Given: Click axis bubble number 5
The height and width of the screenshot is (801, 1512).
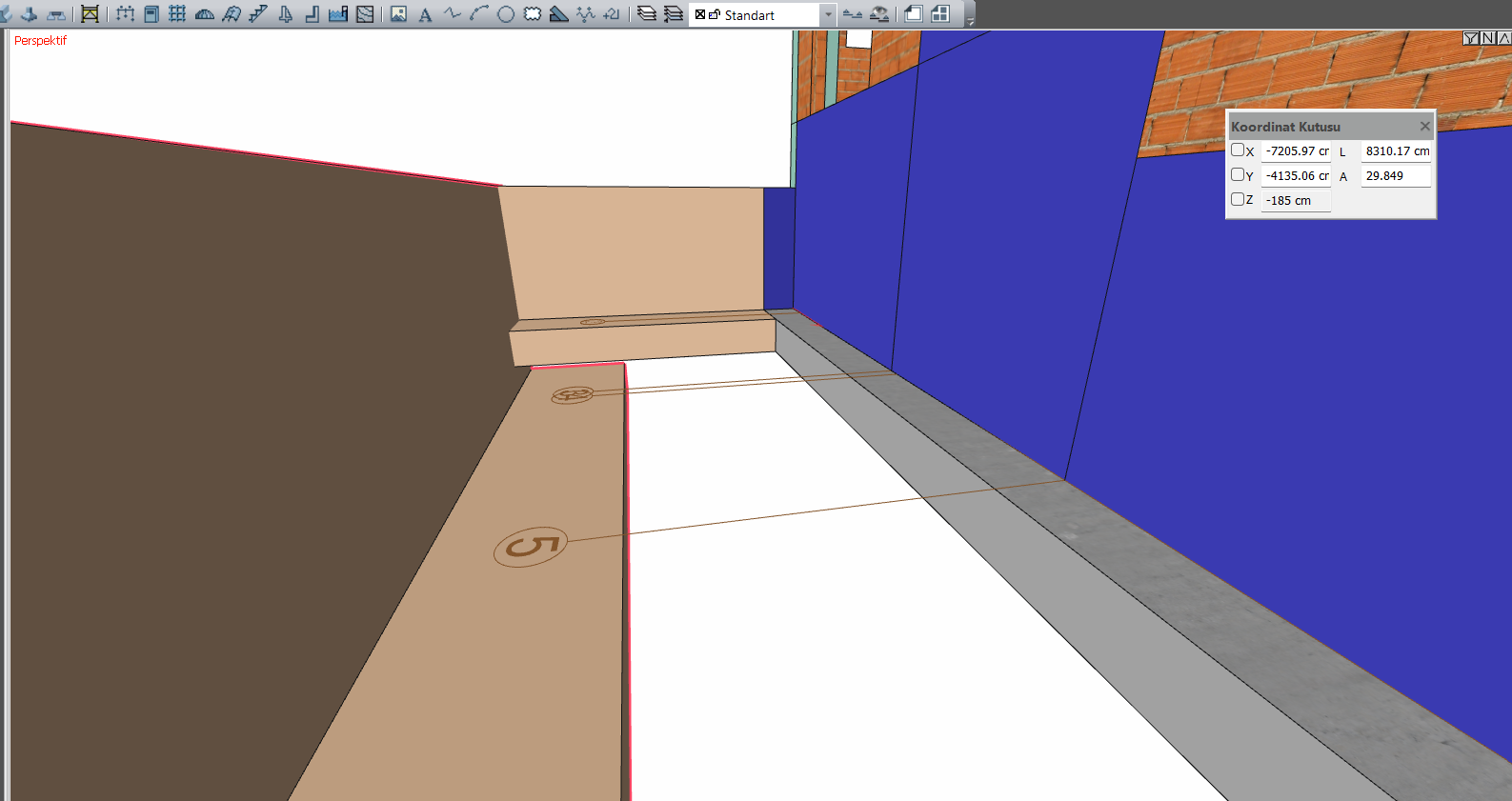Looking at the screenshot, I should point(531,548).
